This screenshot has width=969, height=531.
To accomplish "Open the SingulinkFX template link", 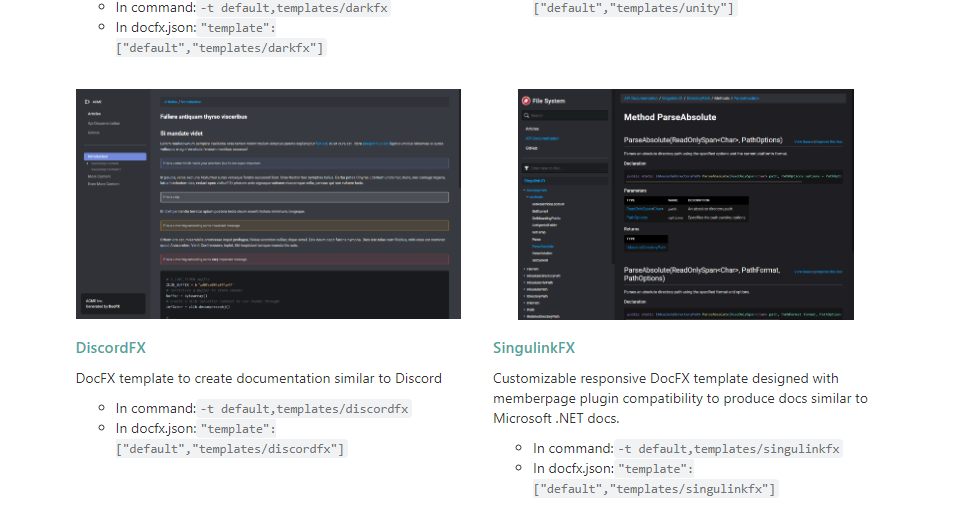I will (x=534, y=348).
